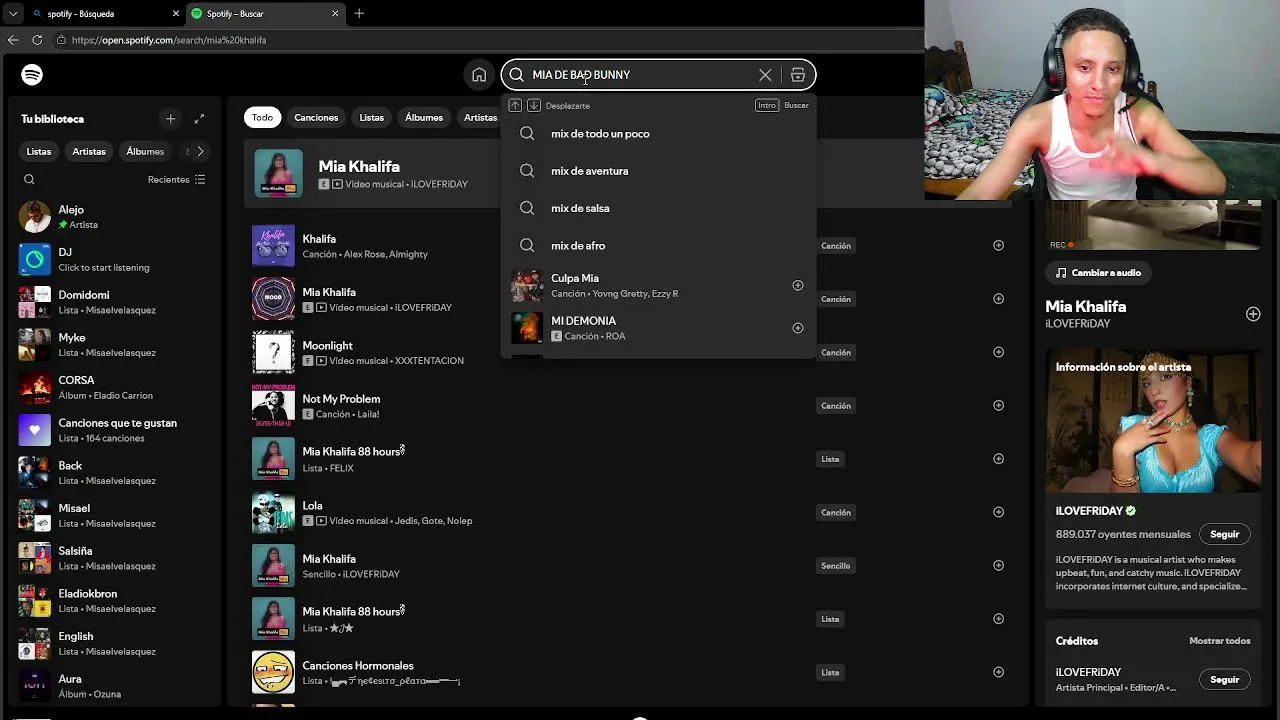Close the 'Spotify – Buscar' tab
This screenshot has height=720, width=1280.
(x=335, y=14)
